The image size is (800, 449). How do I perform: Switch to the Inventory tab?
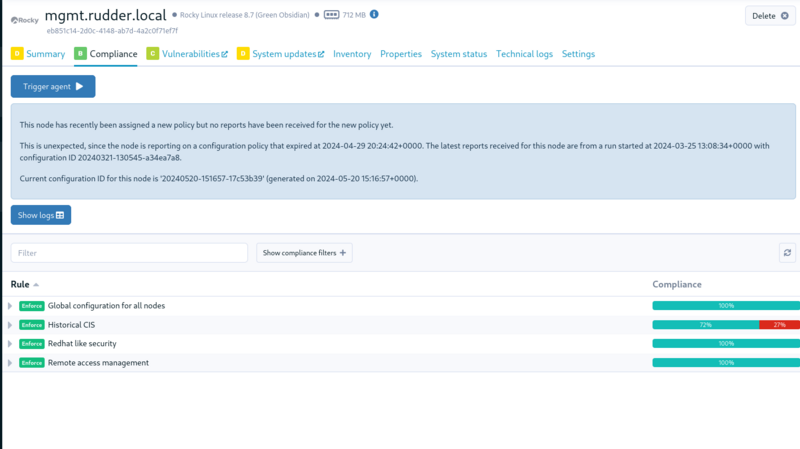[352, 54]
